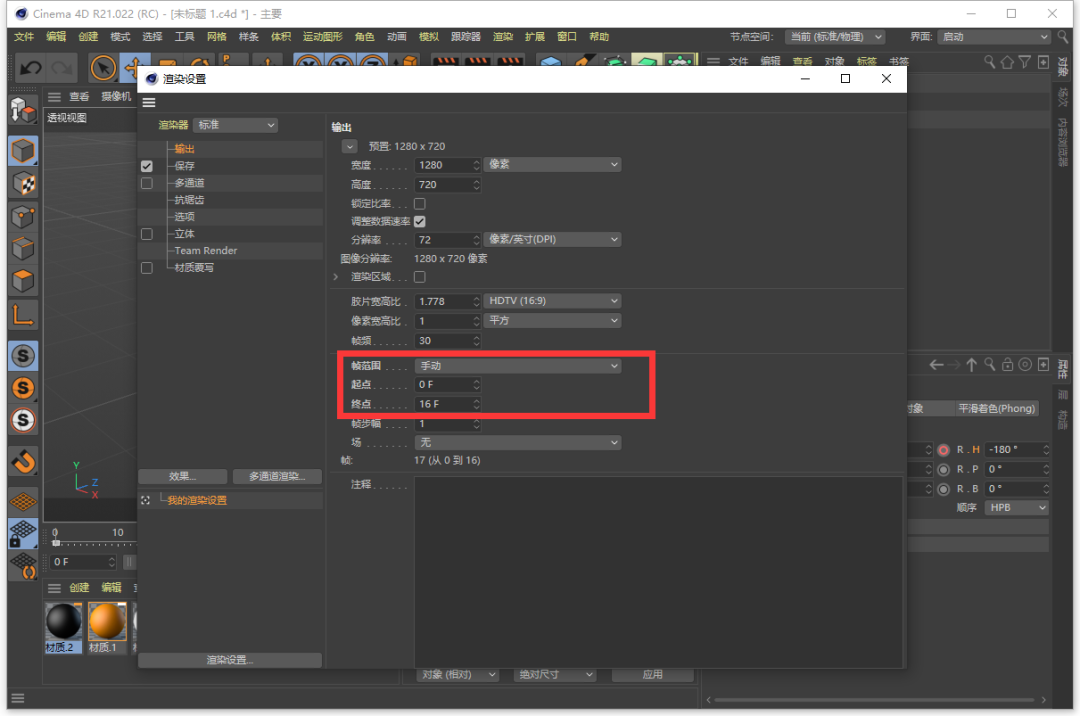Switch to Texture mode checkered cube icon

coord(23,183)
